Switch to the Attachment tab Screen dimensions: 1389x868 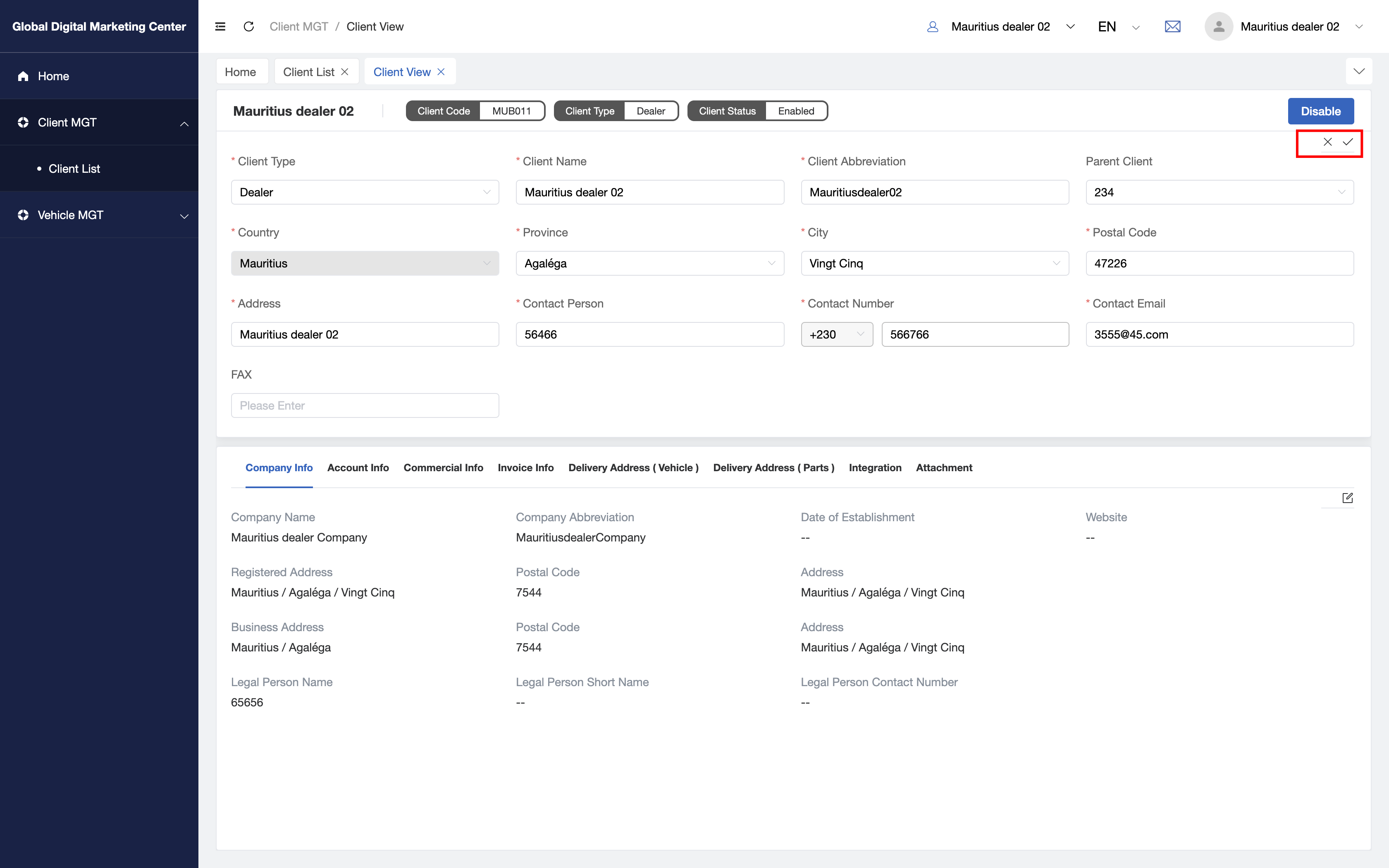tap(944, 468)
